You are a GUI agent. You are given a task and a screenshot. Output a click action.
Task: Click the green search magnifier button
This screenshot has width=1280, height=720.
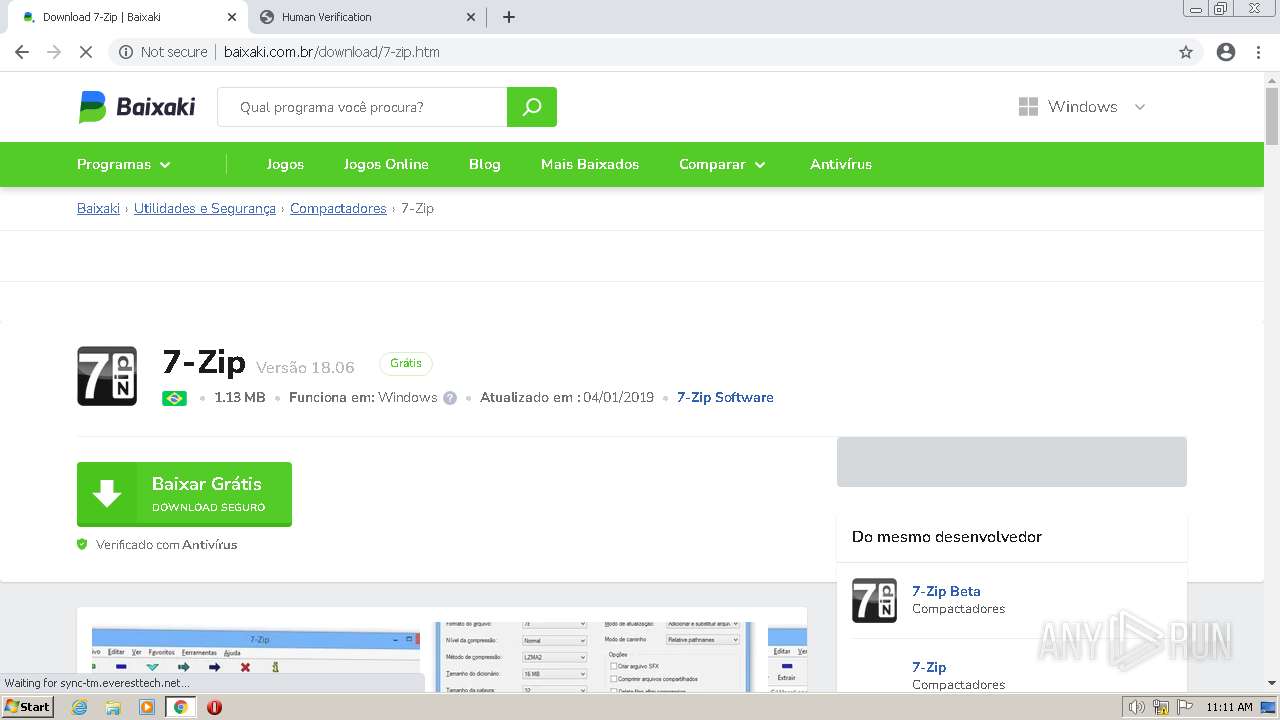coord(532,107)
